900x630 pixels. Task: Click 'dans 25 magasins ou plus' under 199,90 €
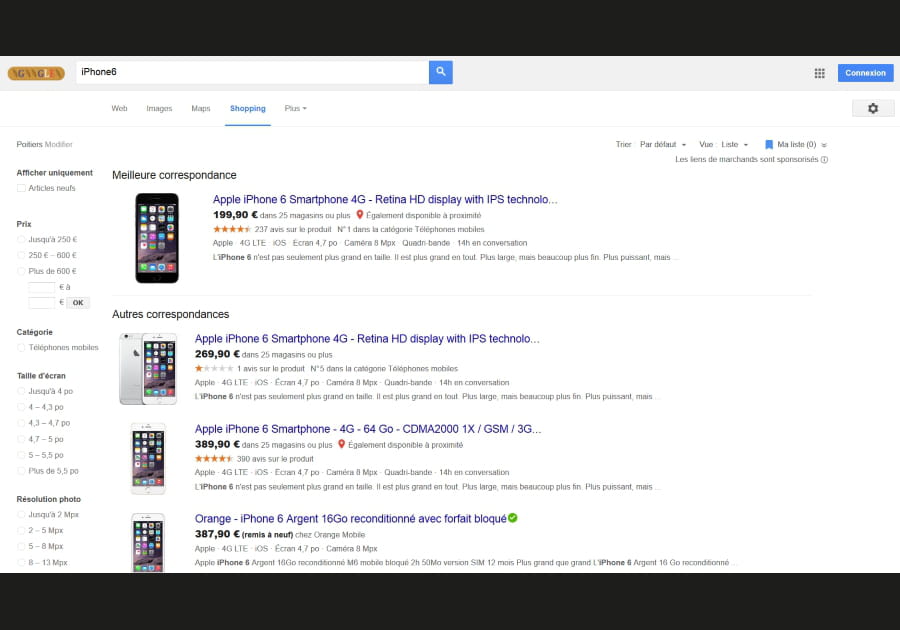coord(305,216)
